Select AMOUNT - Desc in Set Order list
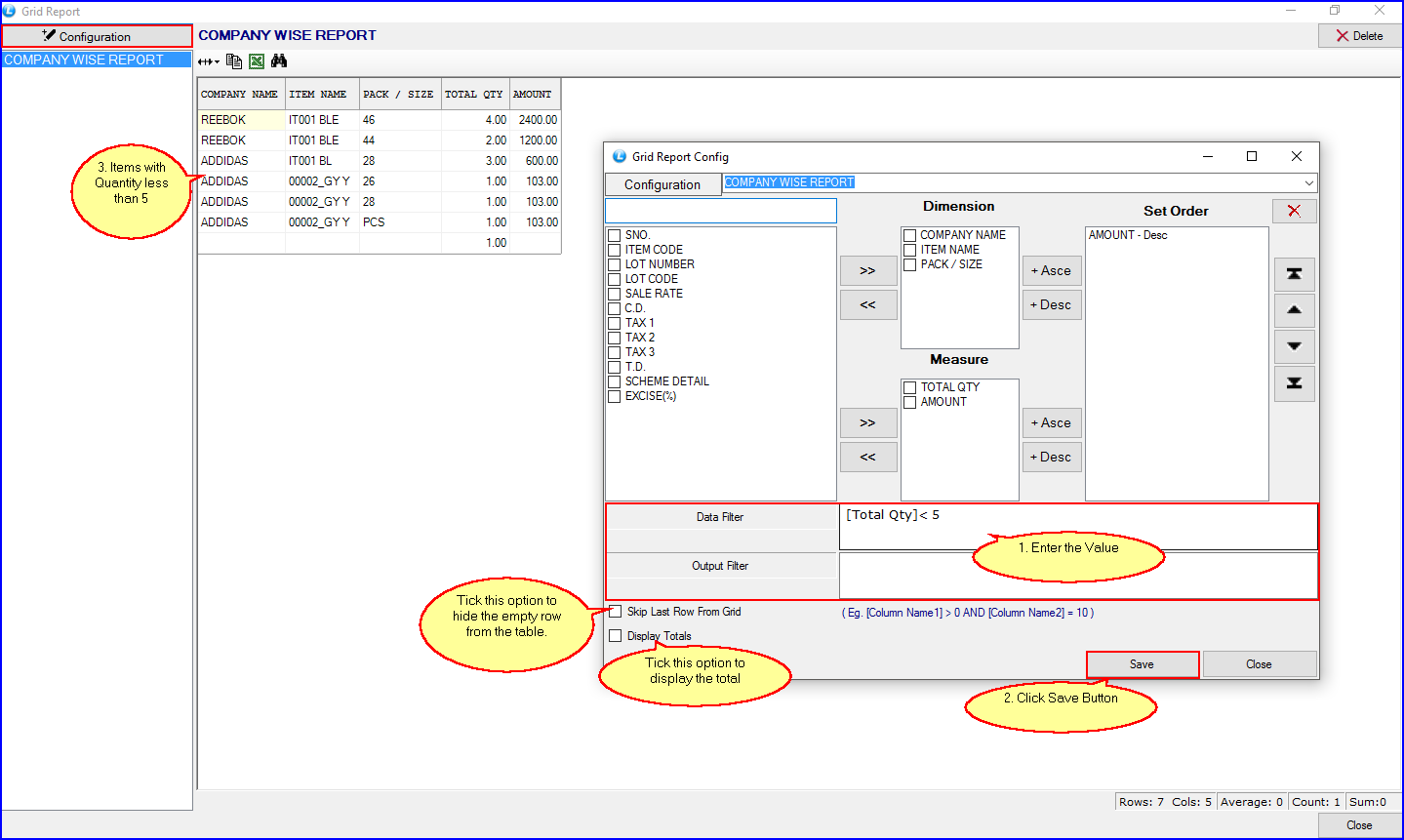The width and height of the screenshot is (1404, 840). click(1128, 235)
